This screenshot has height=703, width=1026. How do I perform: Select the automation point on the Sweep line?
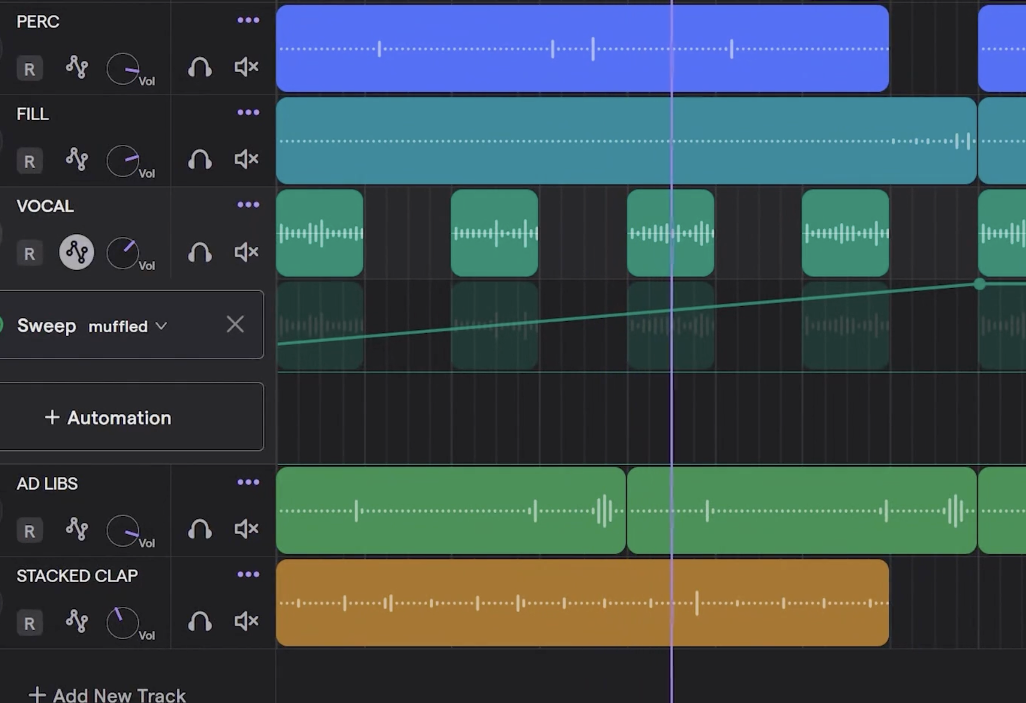[x=979, y=283]
